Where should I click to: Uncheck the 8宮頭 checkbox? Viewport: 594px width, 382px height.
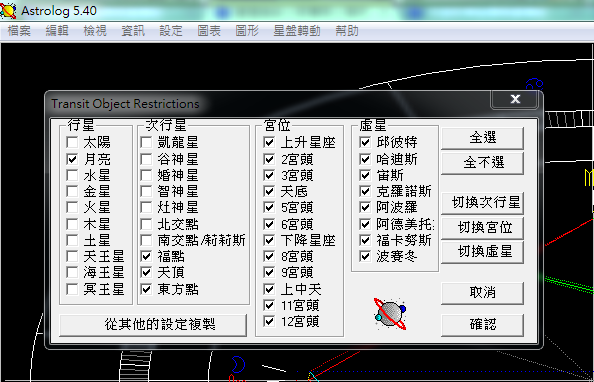(269, 256)
